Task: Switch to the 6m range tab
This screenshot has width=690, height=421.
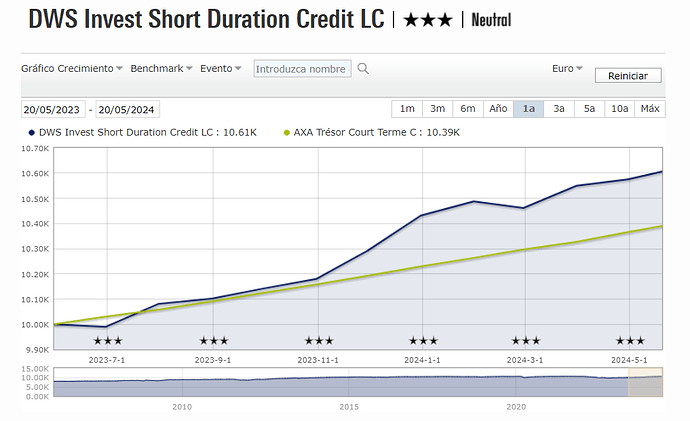Action: pos(468,109)
